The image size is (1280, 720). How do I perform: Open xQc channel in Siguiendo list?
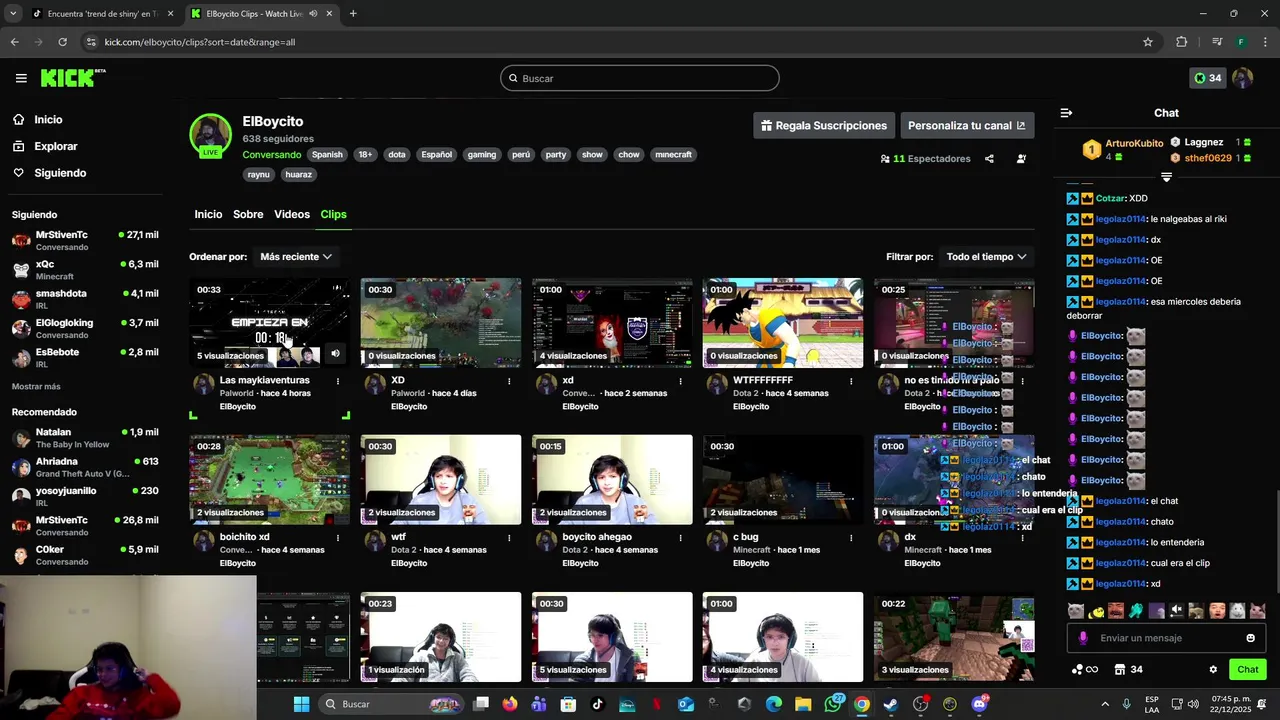pyautogui.click(x=85, y=270)
